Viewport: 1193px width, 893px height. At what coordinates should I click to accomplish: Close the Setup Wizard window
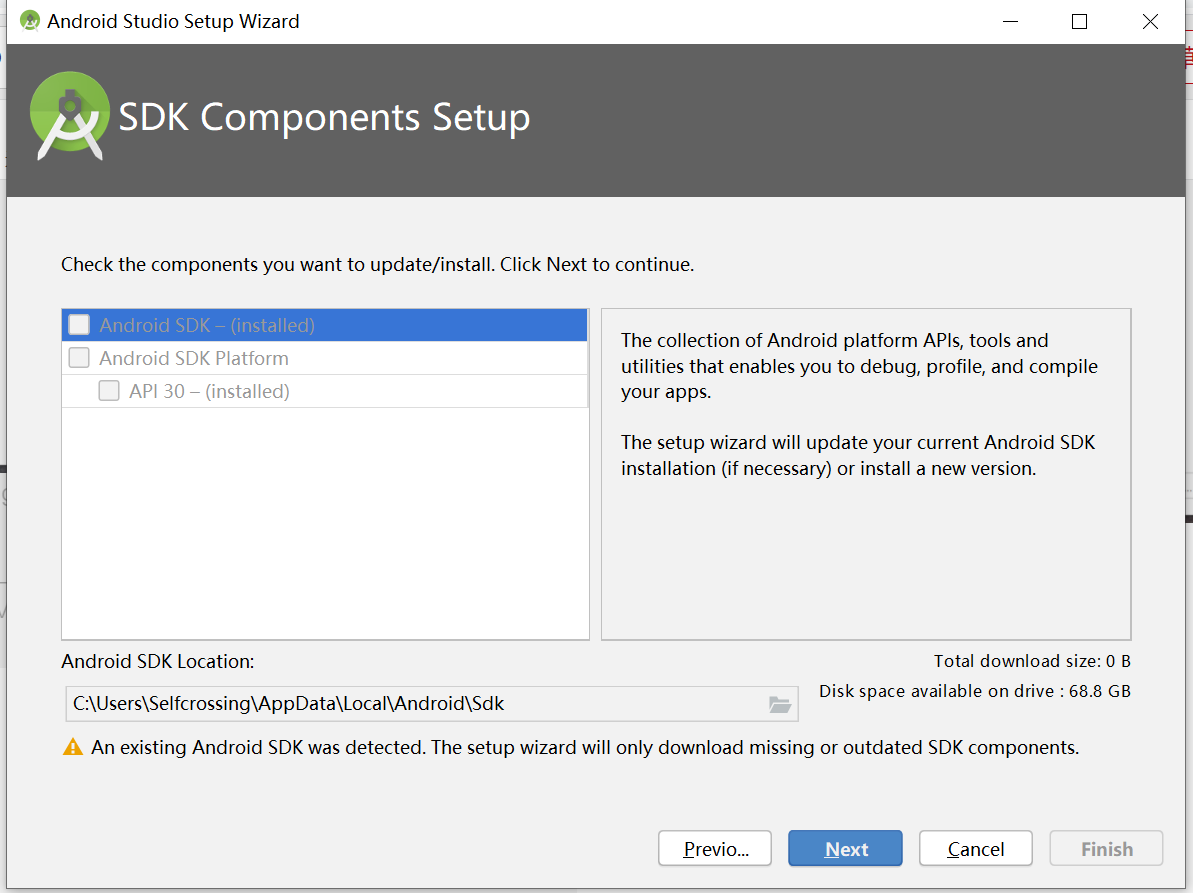pos(1150,21)
